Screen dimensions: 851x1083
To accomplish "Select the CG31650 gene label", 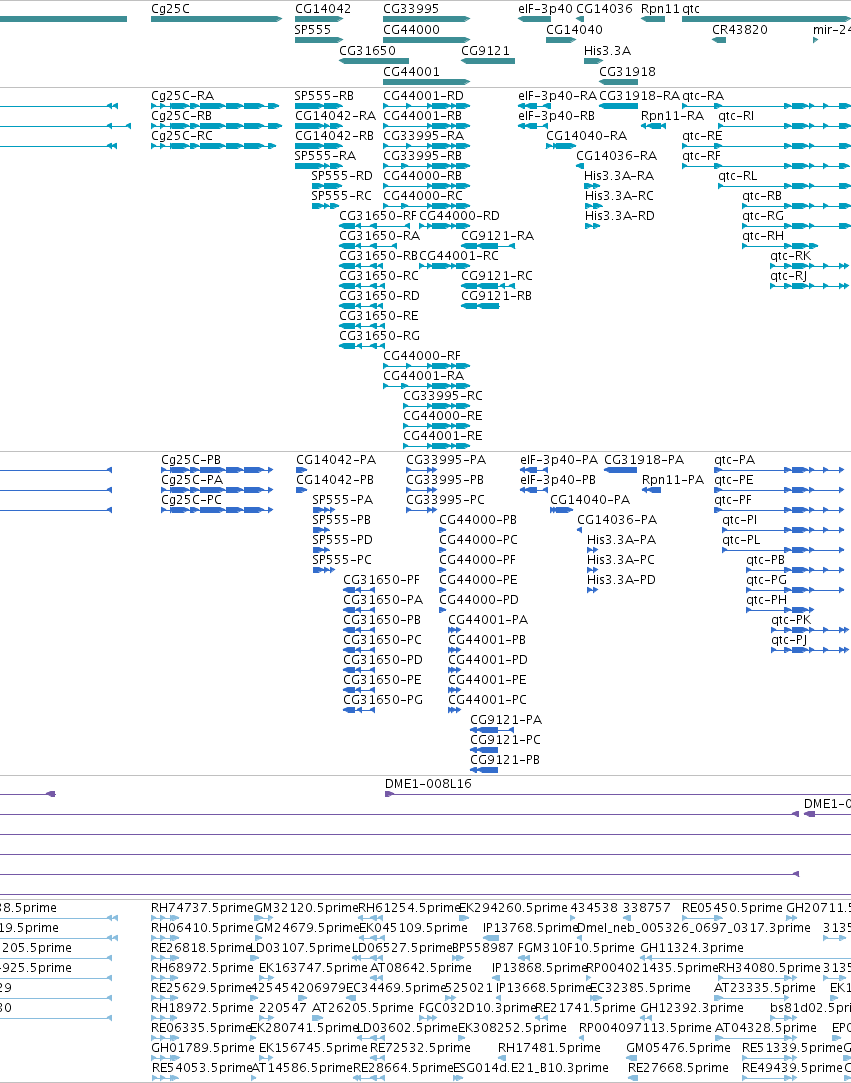I will [x=367, y=50].
